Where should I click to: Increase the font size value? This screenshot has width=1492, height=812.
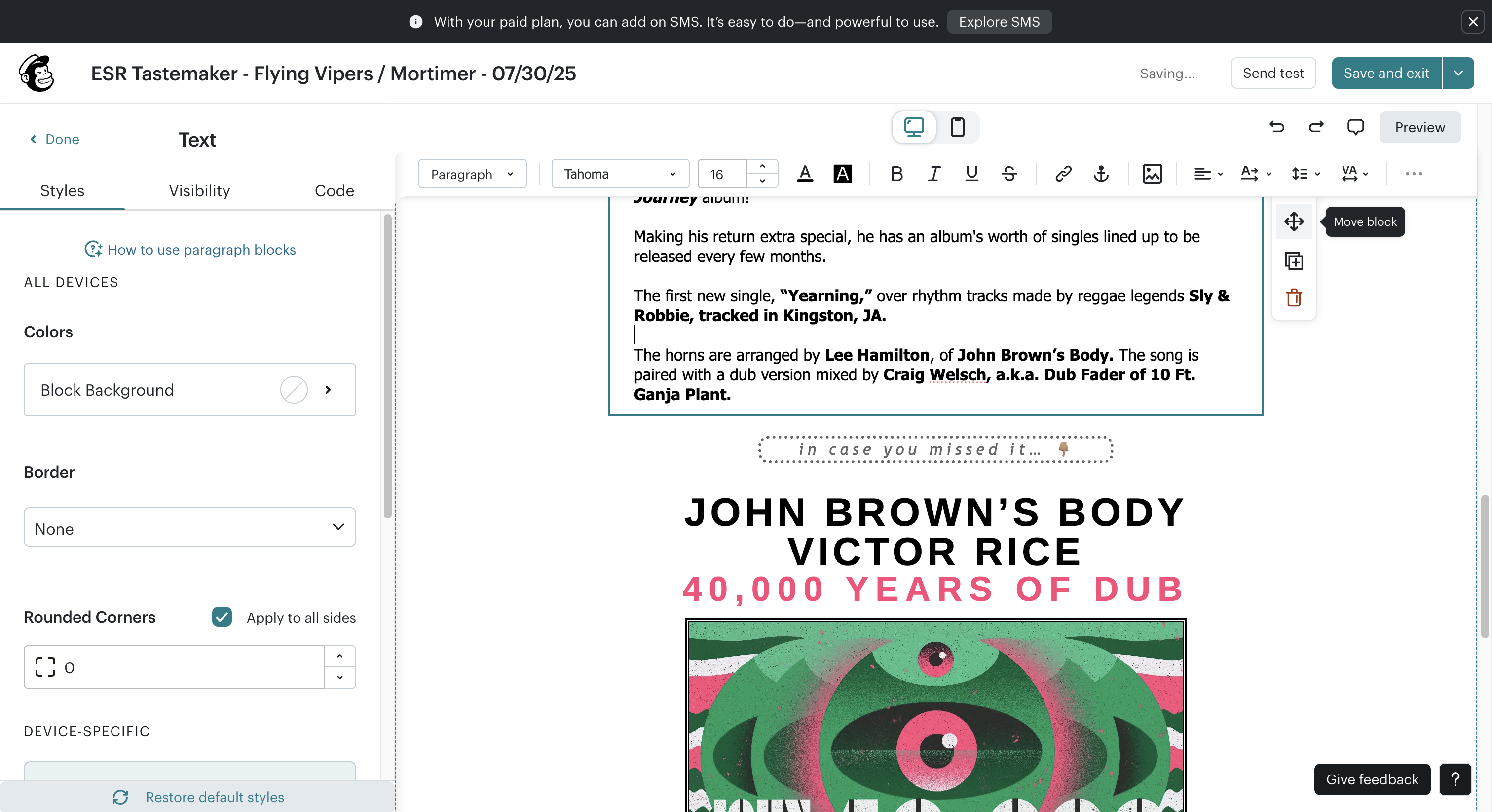(x=762, y=167)
